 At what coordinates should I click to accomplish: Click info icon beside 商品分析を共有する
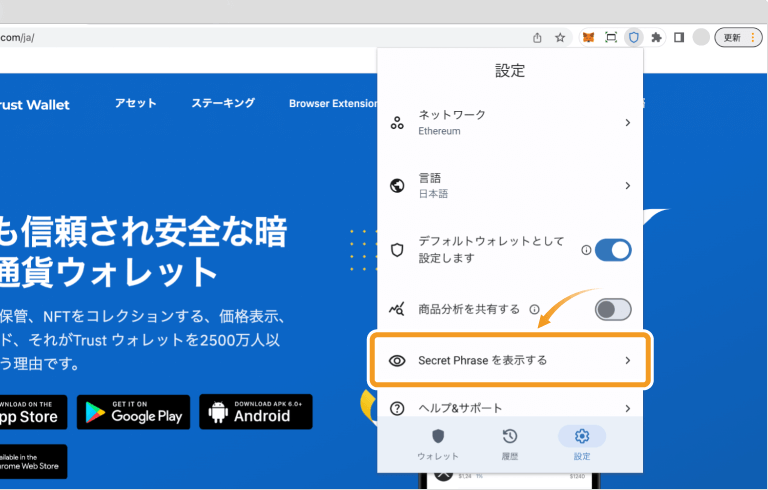point(534,309)
